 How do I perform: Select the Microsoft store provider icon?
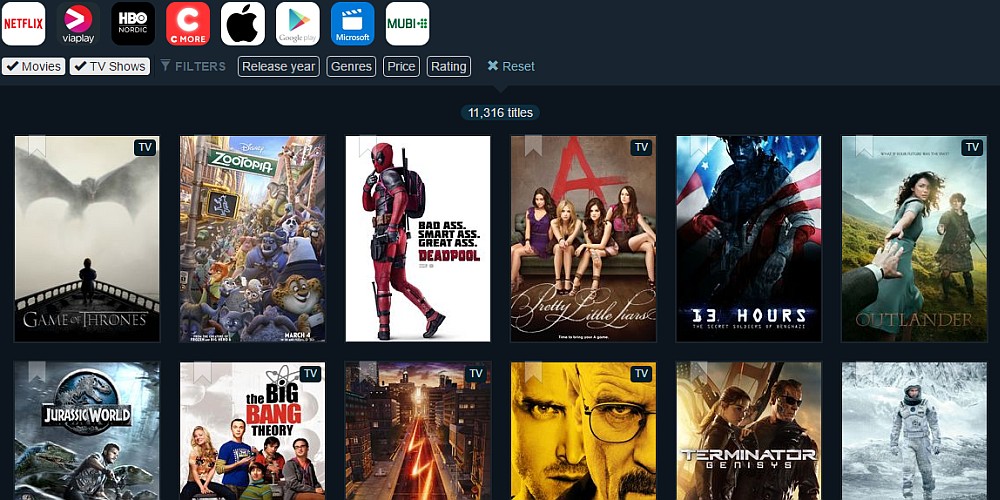[353, 24]
